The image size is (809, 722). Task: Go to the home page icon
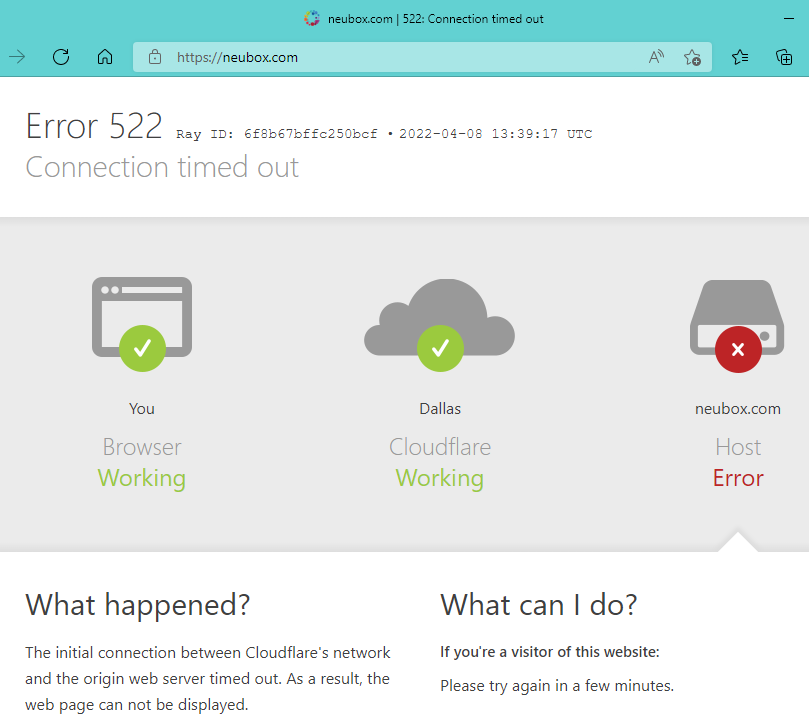click(105, 57)
